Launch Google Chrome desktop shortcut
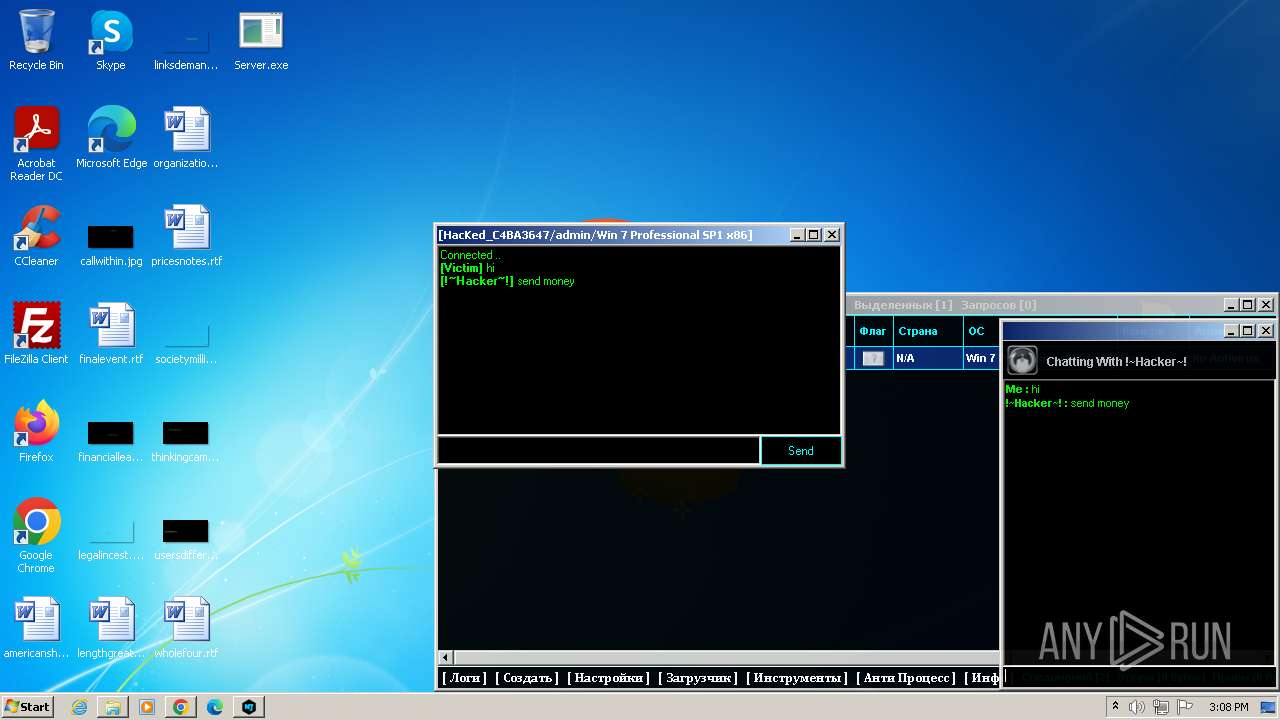Screen dimensions: 1280x720 tap(36, 536)
